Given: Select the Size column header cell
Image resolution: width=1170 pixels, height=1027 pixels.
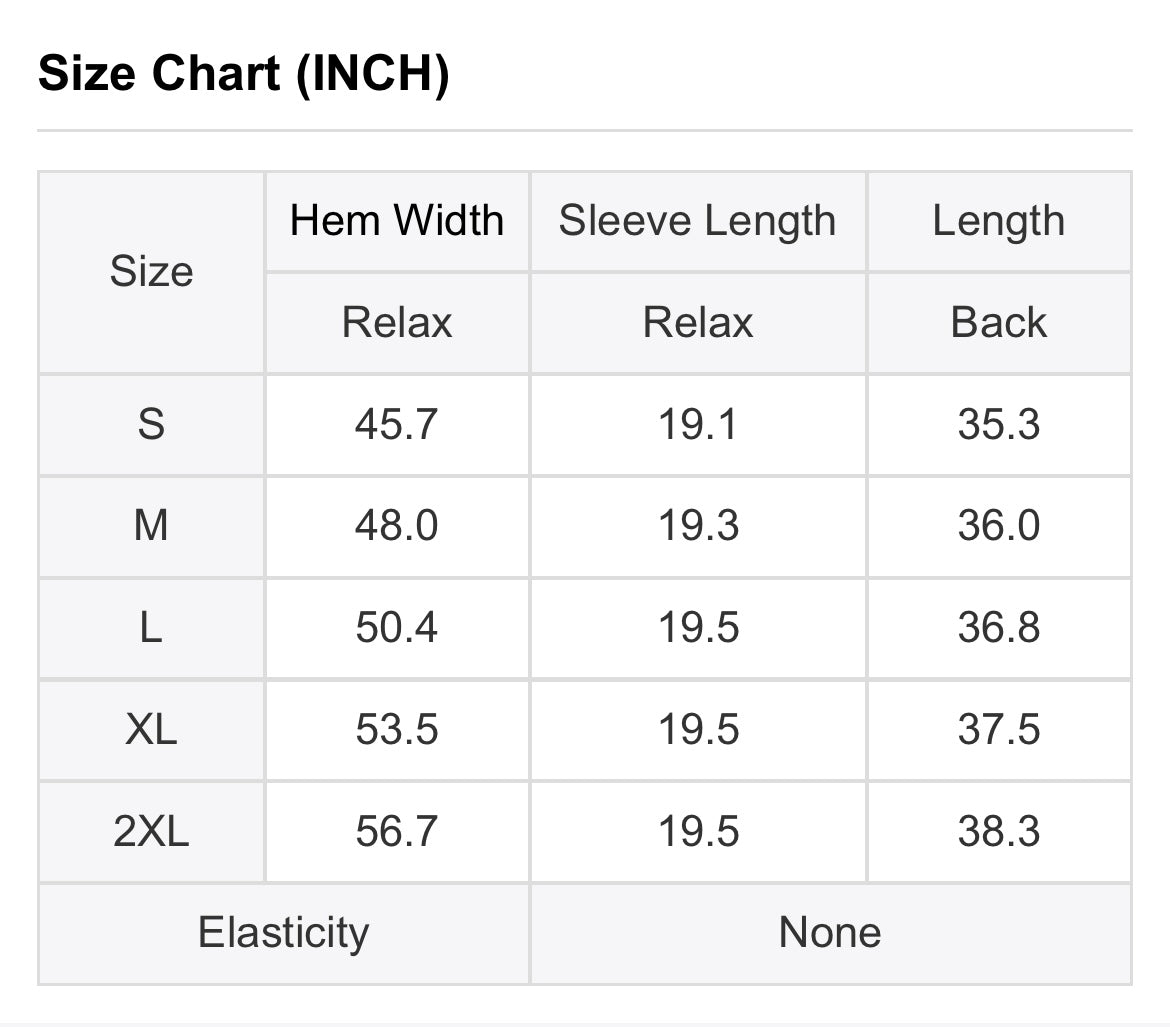Looking at the screenshot, I should 151,272.
